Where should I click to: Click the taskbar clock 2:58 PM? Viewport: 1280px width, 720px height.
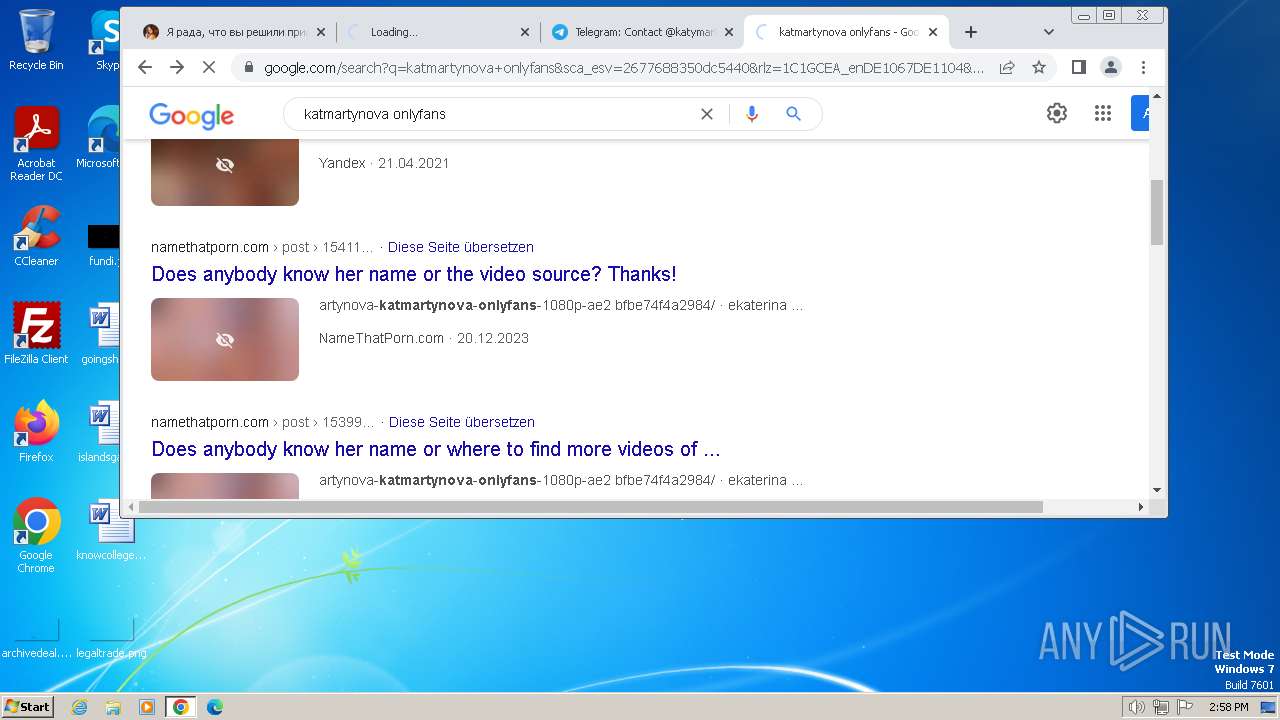tap(1228, 707)
